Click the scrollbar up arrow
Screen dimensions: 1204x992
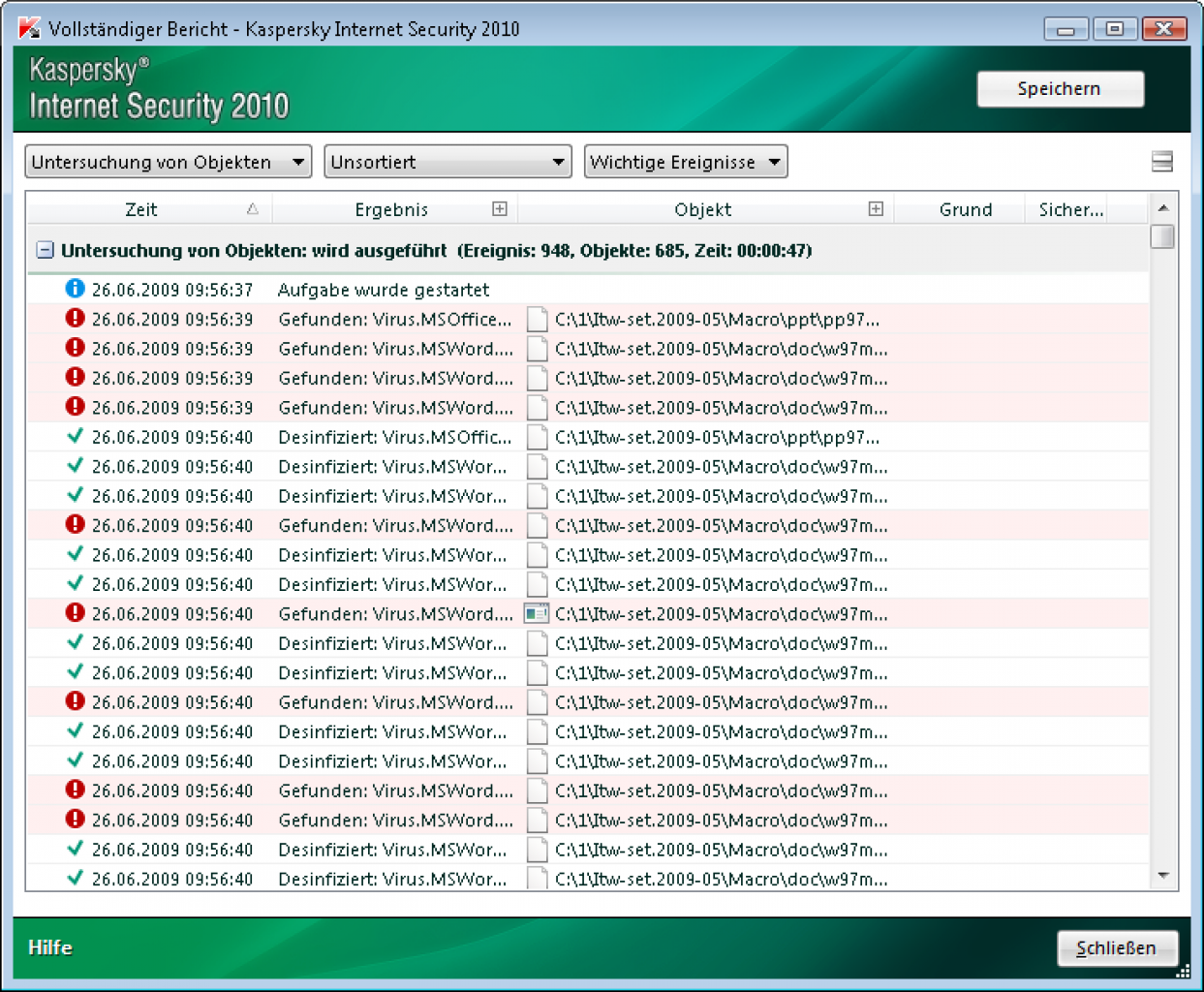pyautogui.click(x=1163, y=207)
